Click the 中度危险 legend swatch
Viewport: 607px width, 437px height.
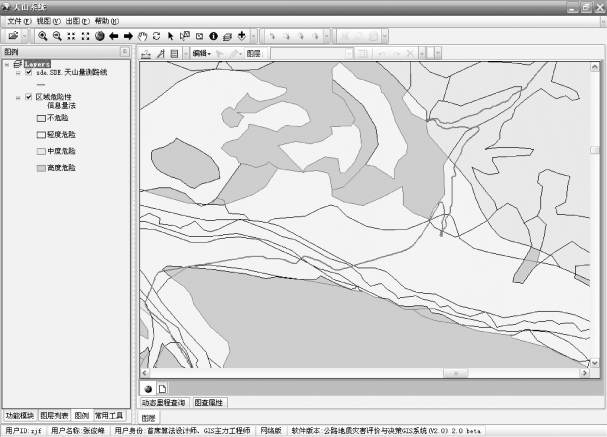coord(41,151)
